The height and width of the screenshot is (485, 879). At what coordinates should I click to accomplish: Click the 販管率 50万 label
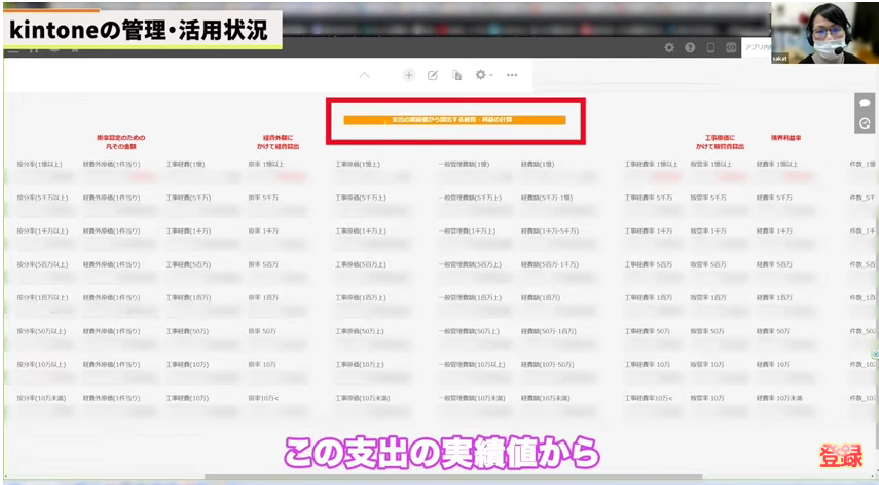point(707,331)
